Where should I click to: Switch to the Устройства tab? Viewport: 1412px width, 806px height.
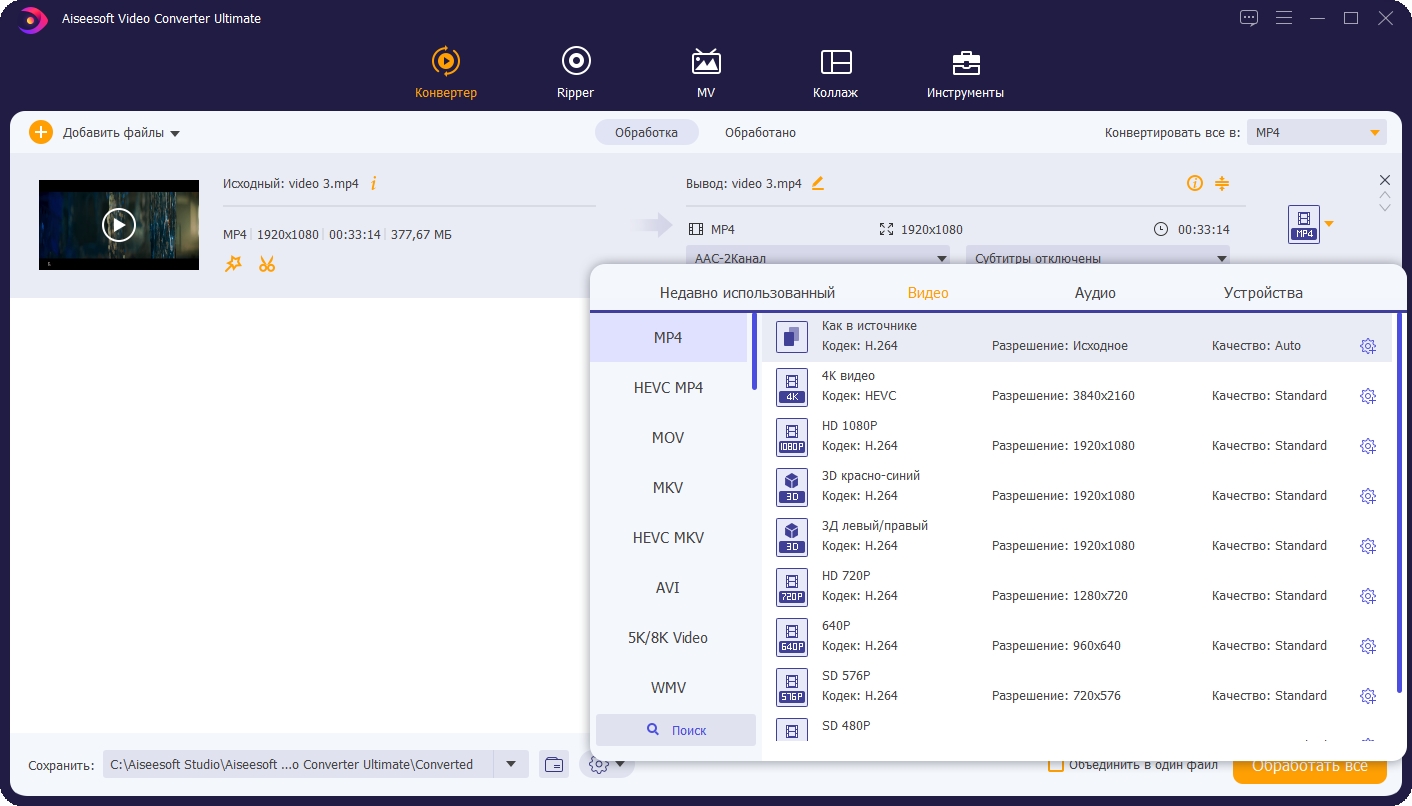[1263, 293]
